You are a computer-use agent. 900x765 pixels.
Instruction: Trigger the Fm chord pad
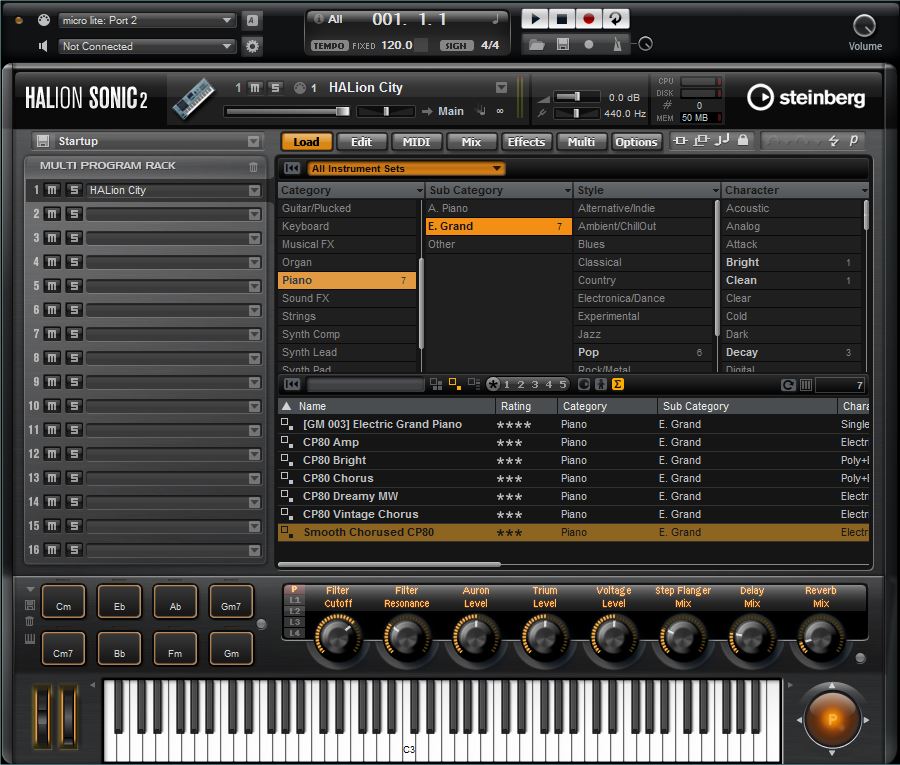(175, 648)
